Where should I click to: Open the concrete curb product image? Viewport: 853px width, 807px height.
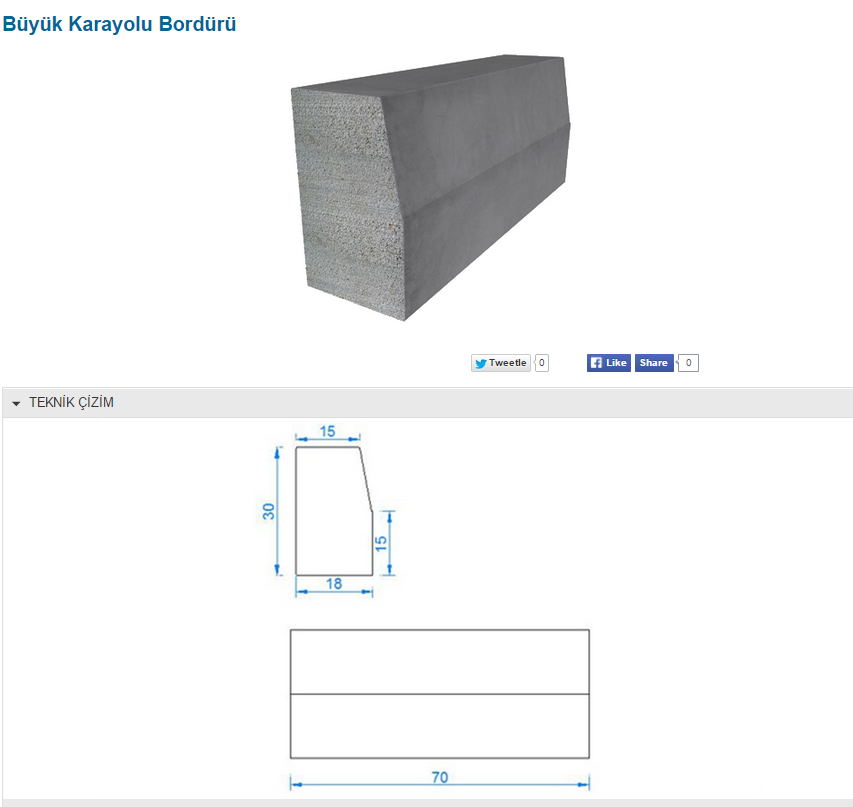coord(430,187)
